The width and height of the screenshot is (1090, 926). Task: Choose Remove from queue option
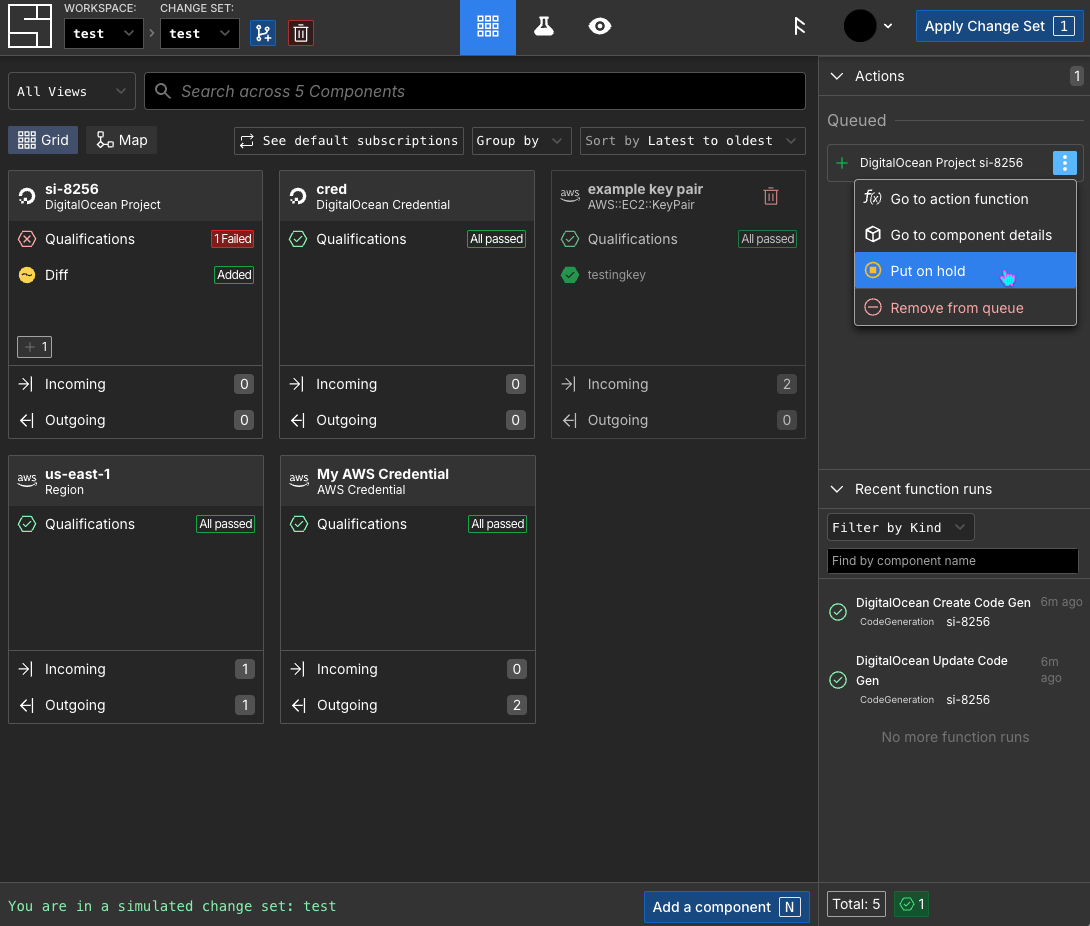point(956,308)
